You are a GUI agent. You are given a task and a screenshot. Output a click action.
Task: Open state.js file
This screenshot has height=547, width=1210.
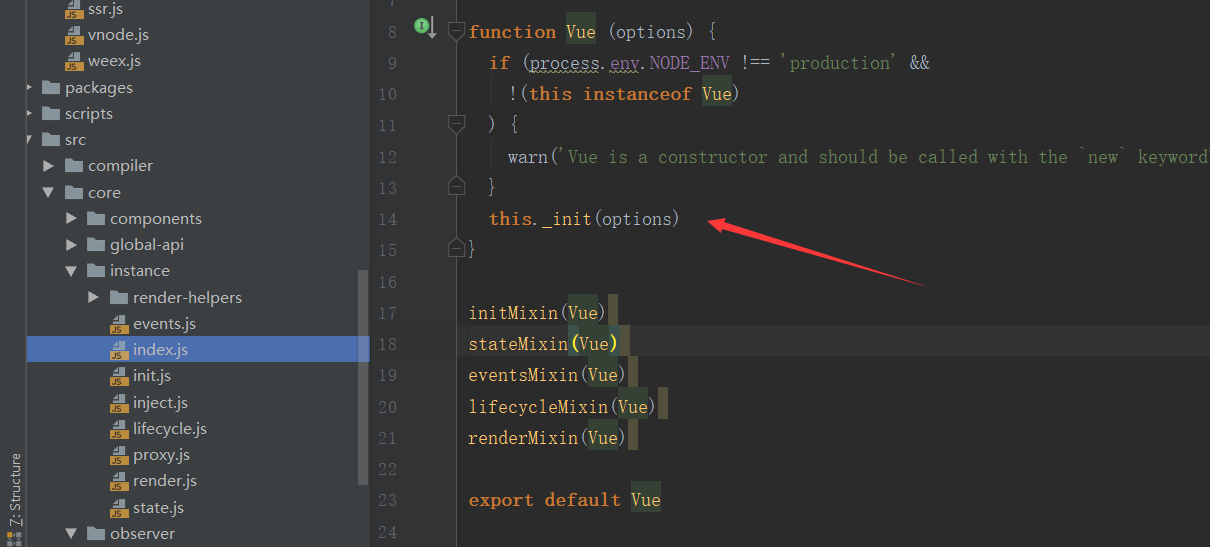tap(158, 508)
